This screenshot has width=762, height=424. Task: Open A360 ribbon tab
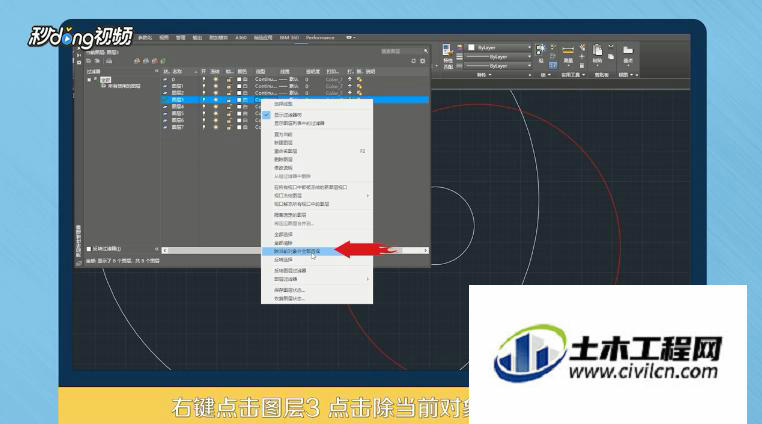tap(241, 37)
